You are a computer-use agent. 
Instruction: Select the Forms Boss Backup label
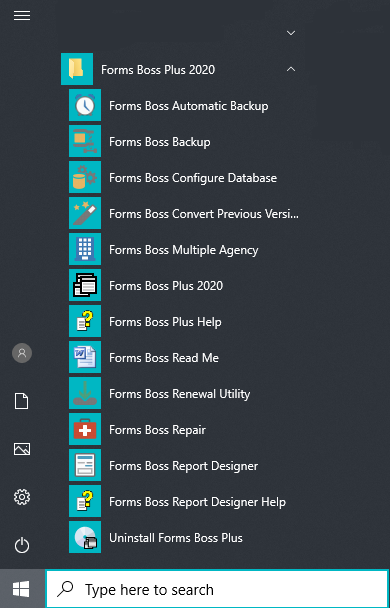click(160, 142)
